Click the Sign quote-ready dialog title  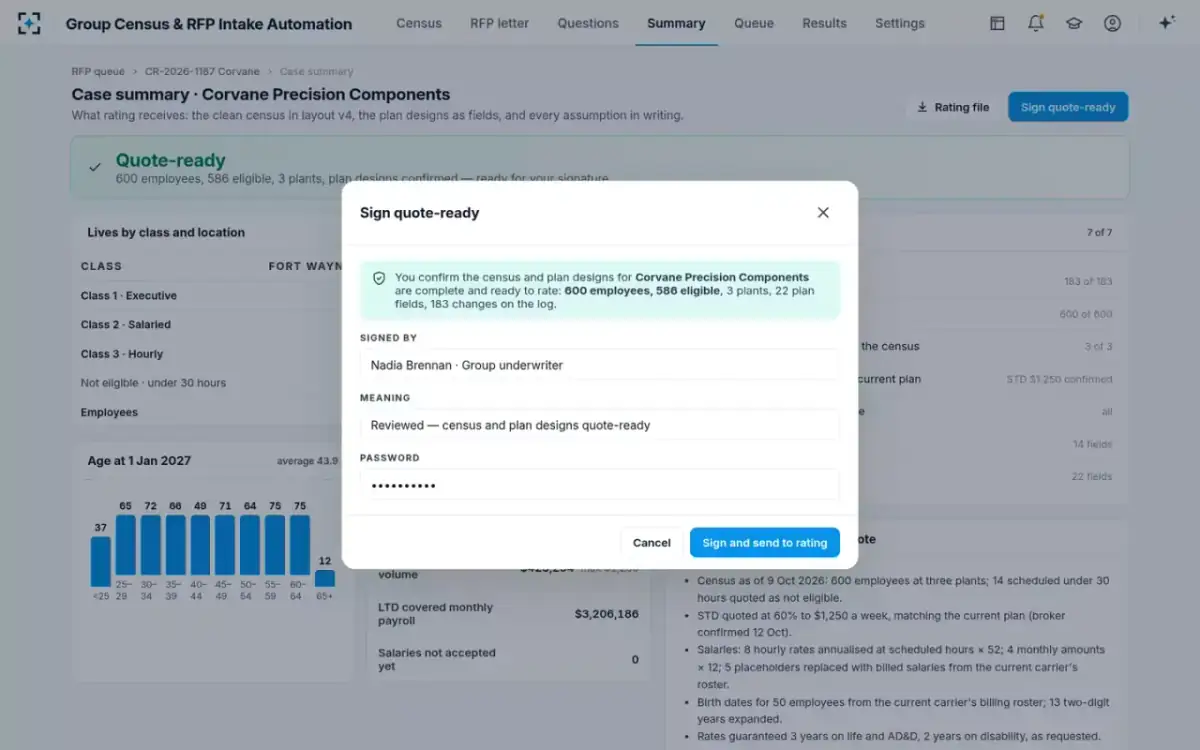pyautogui.click(x=419, y=213)
